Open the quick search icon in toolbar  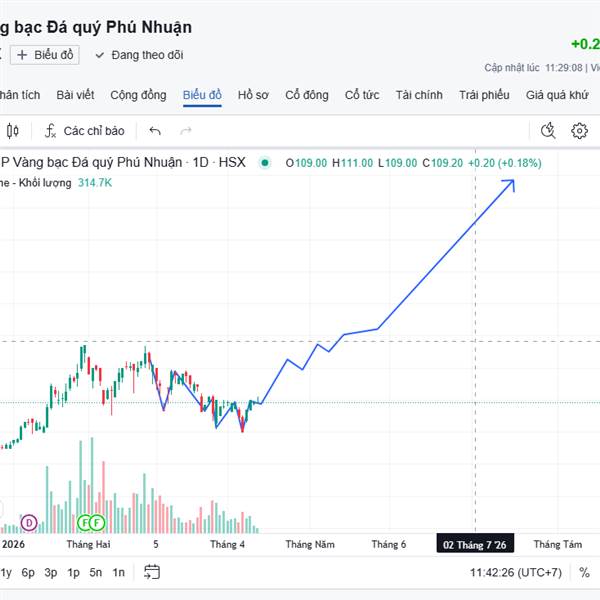548,130
